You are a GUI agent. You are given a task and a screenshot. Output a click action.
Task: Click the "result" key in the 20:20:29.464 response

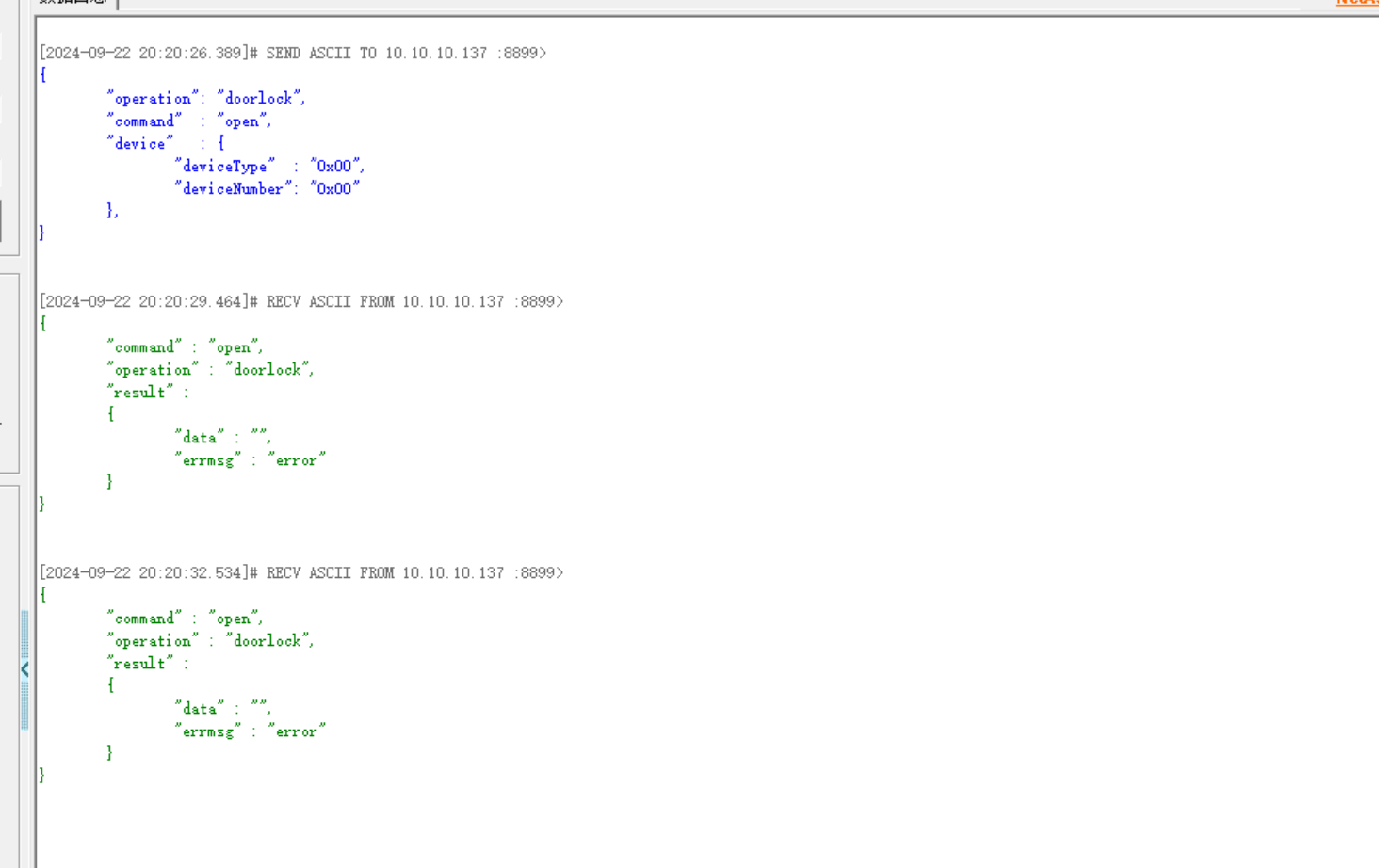(140, 393)
